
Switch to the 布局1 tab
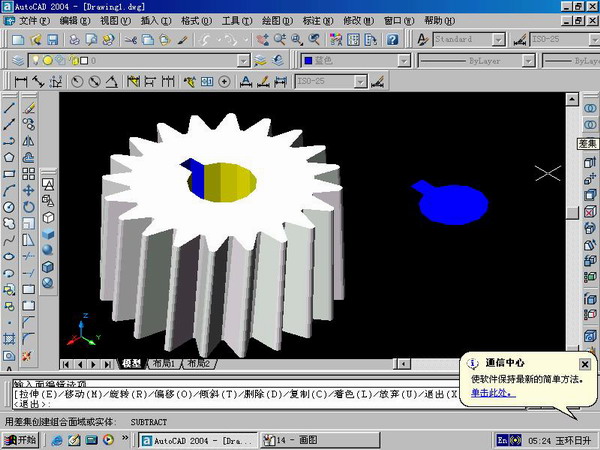pyautogui.click(x=163, y=363)
